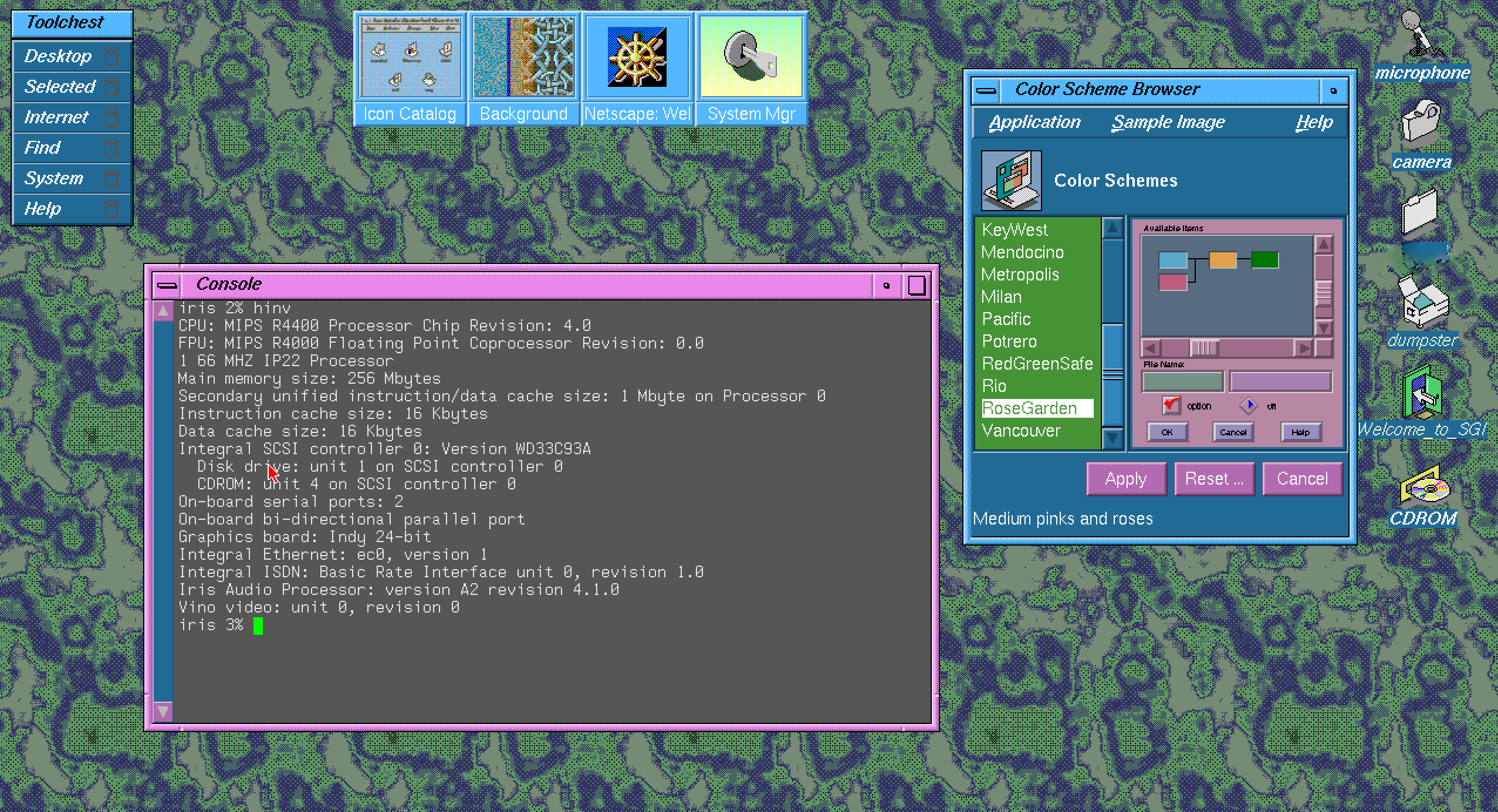This screenshot has height=812, width=1498.
Task: Click the Apply button
Action: 1125,479
